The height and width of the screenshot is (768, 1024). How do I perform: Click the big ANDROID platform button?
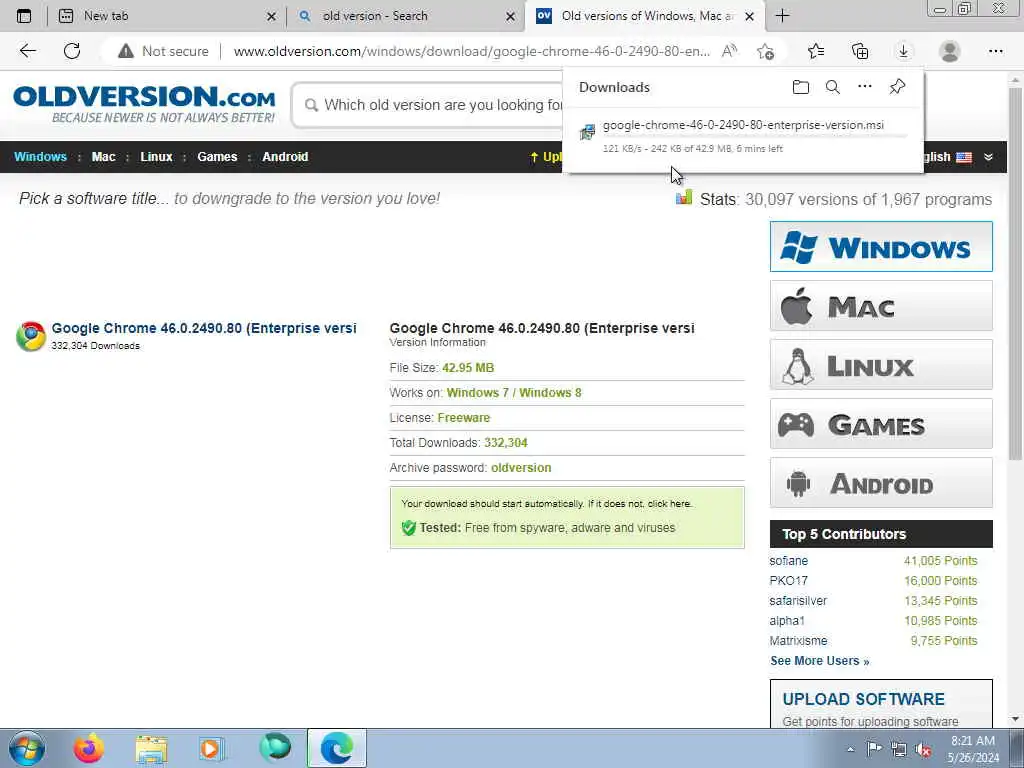pos(881,483)
